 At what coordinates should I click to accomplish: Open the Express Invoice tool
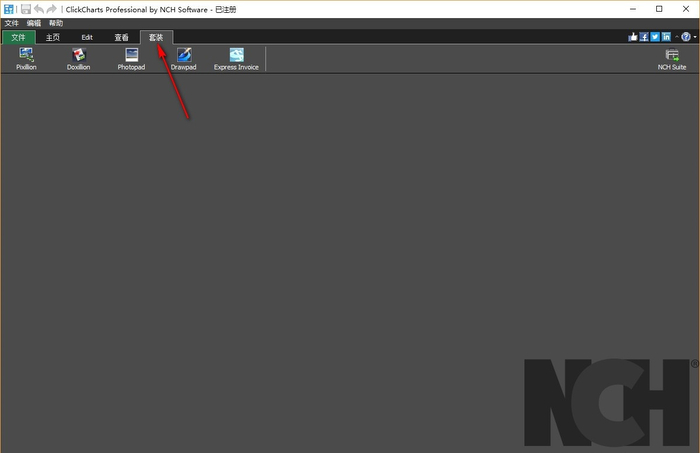[236, 58]
